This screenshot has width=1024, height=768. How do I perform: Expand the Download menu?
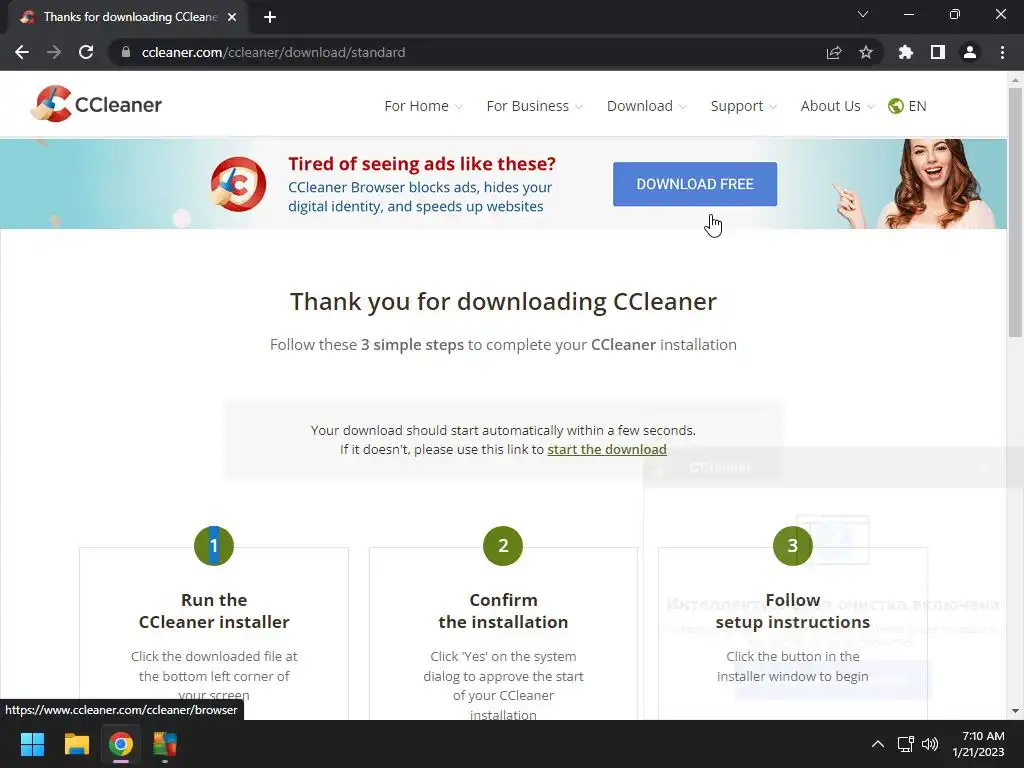[647, 106]
